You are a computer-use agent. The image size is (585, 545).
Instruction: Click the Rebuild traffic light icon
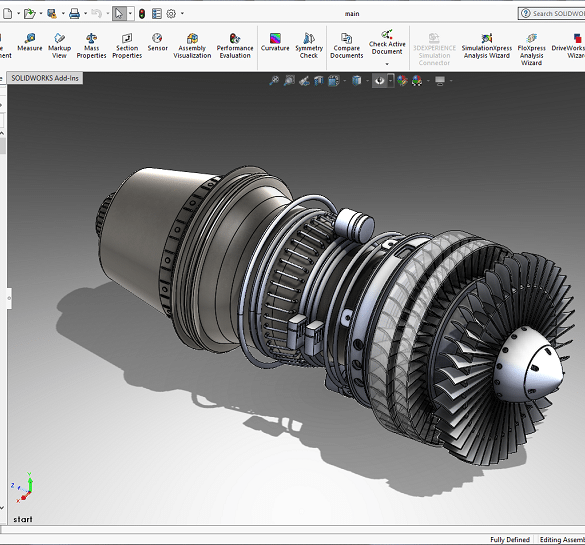[x=142, y=14]
